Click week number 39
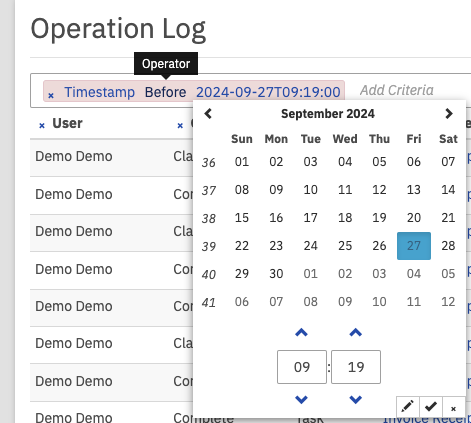 (x=209, y=246)
